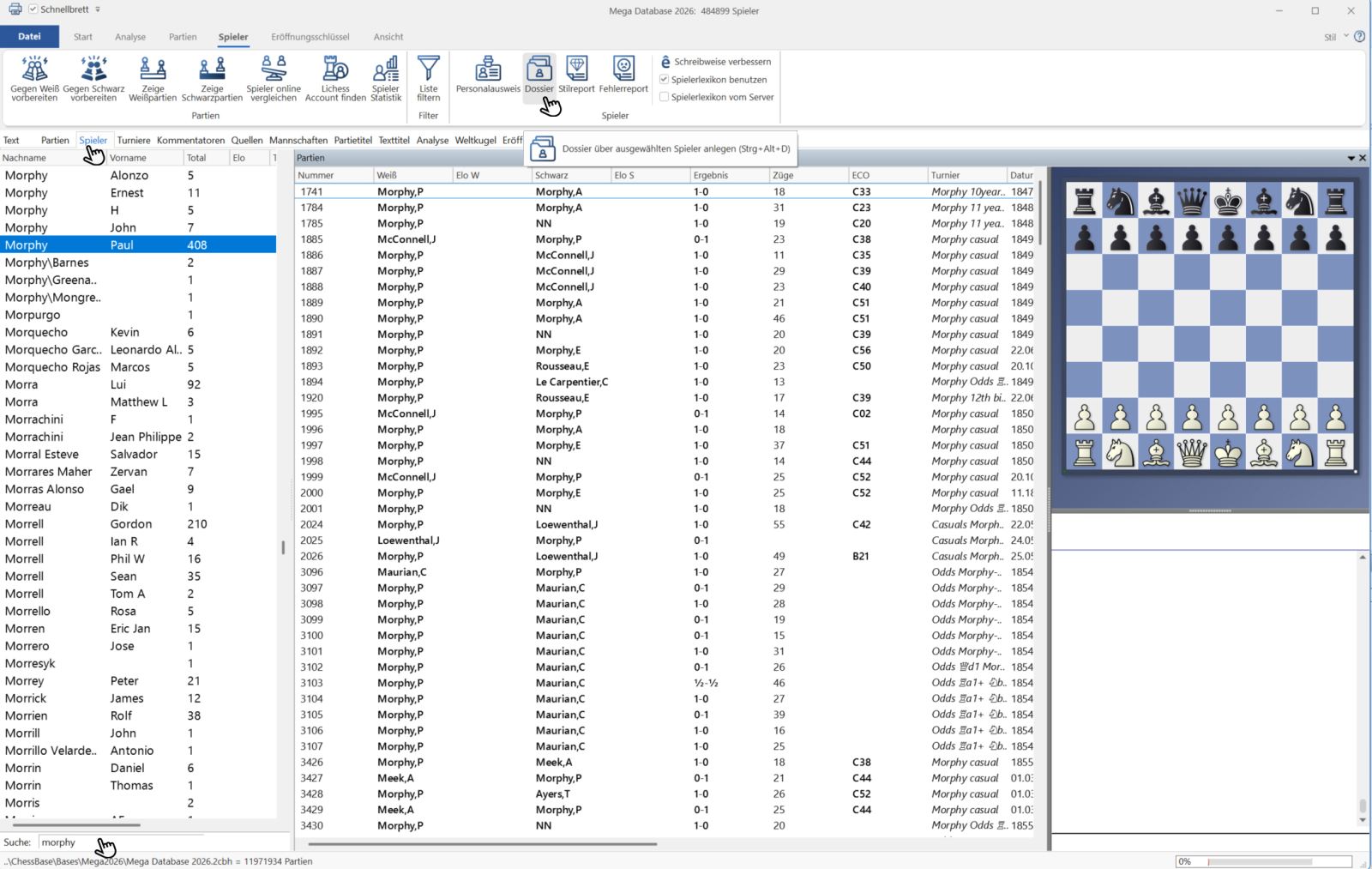This screenshot has height=869, width=1372.
Task: Click Zeige Weißpartien icon
Action: point(153,78)
